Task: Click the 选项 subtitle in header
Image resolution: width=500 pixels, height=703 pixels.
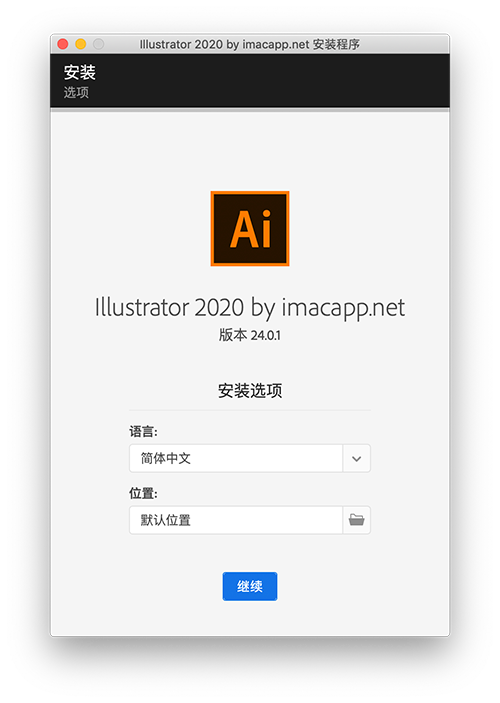Action: (76, 92)
